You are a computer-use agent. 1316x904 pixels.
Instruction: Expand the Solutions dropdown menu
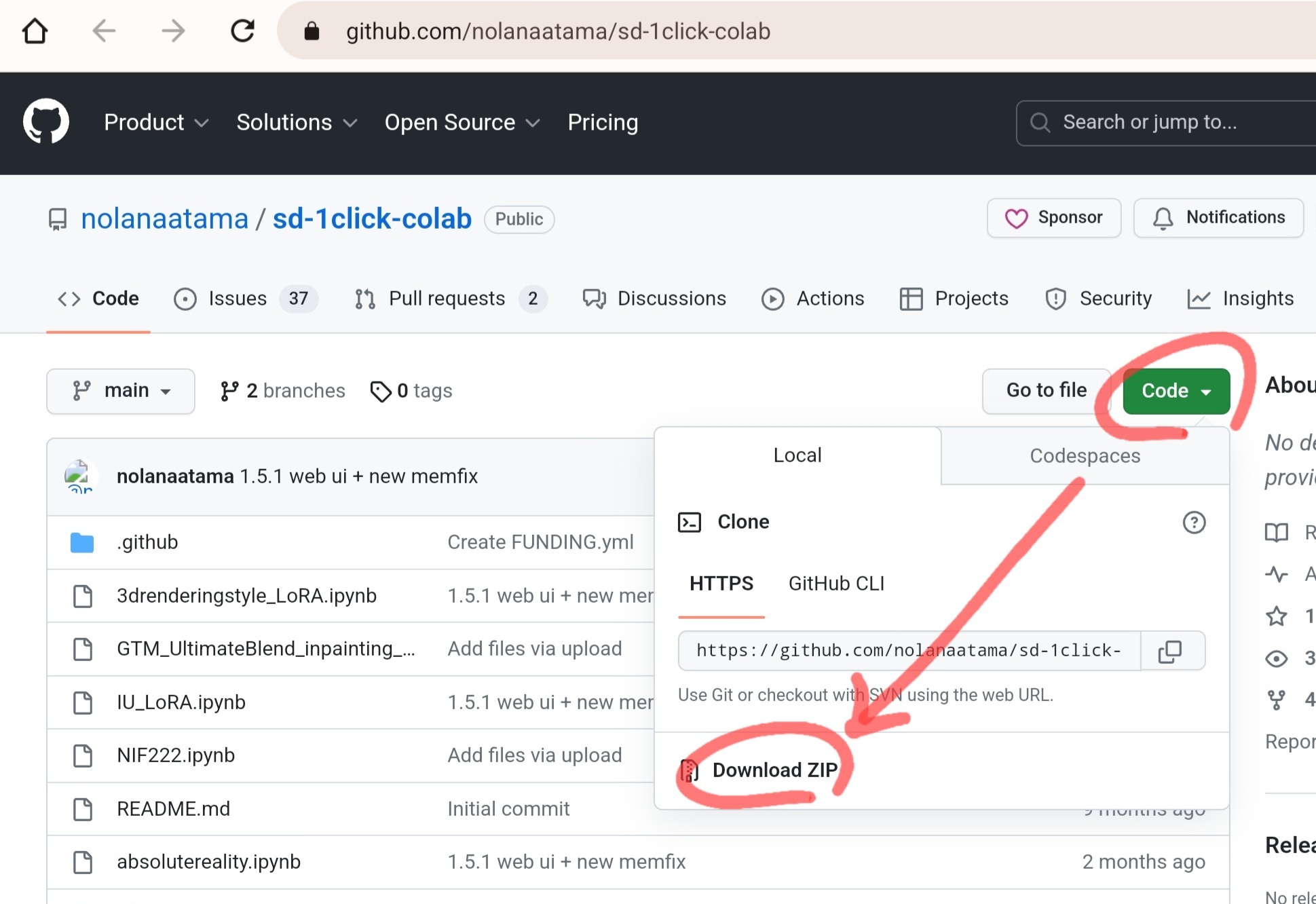296,123
